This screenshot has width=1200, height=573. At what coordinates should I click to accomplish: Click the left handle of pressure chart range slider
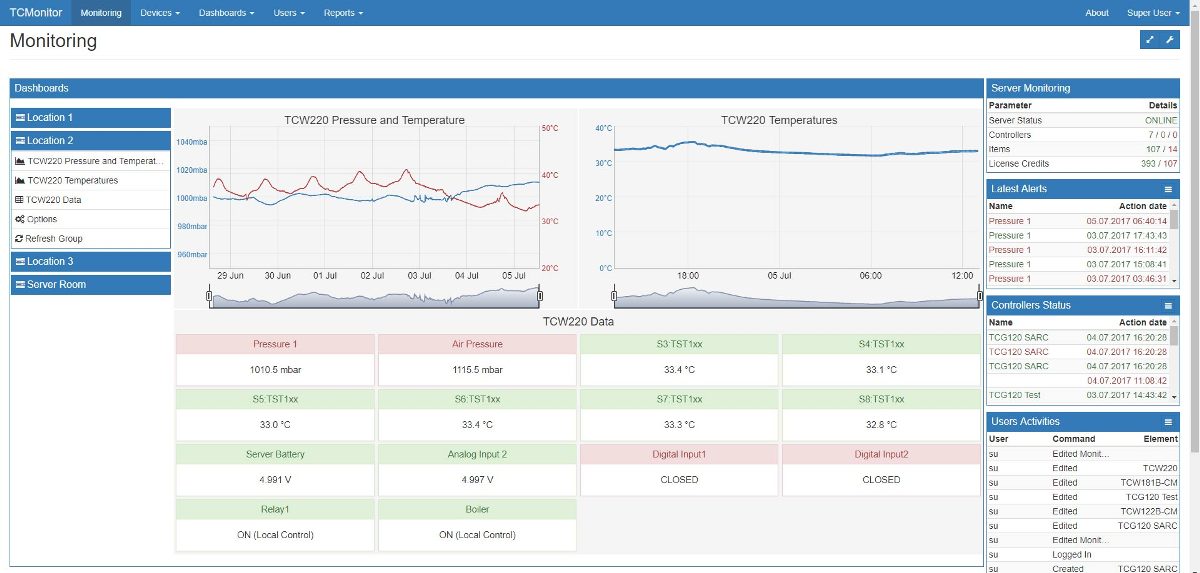pos(209,295)
